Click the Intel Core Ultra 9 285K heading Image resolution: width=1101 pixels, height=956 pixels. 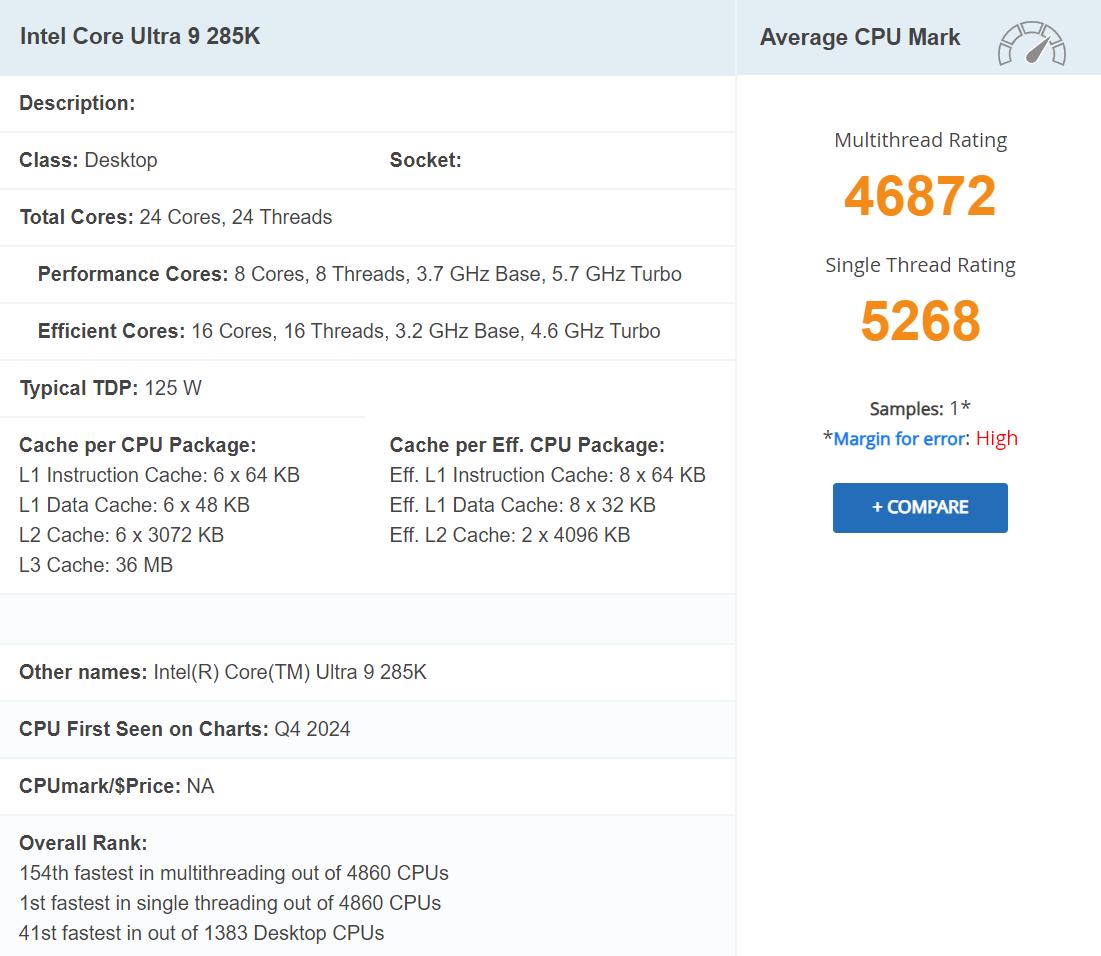coord(140,36)
